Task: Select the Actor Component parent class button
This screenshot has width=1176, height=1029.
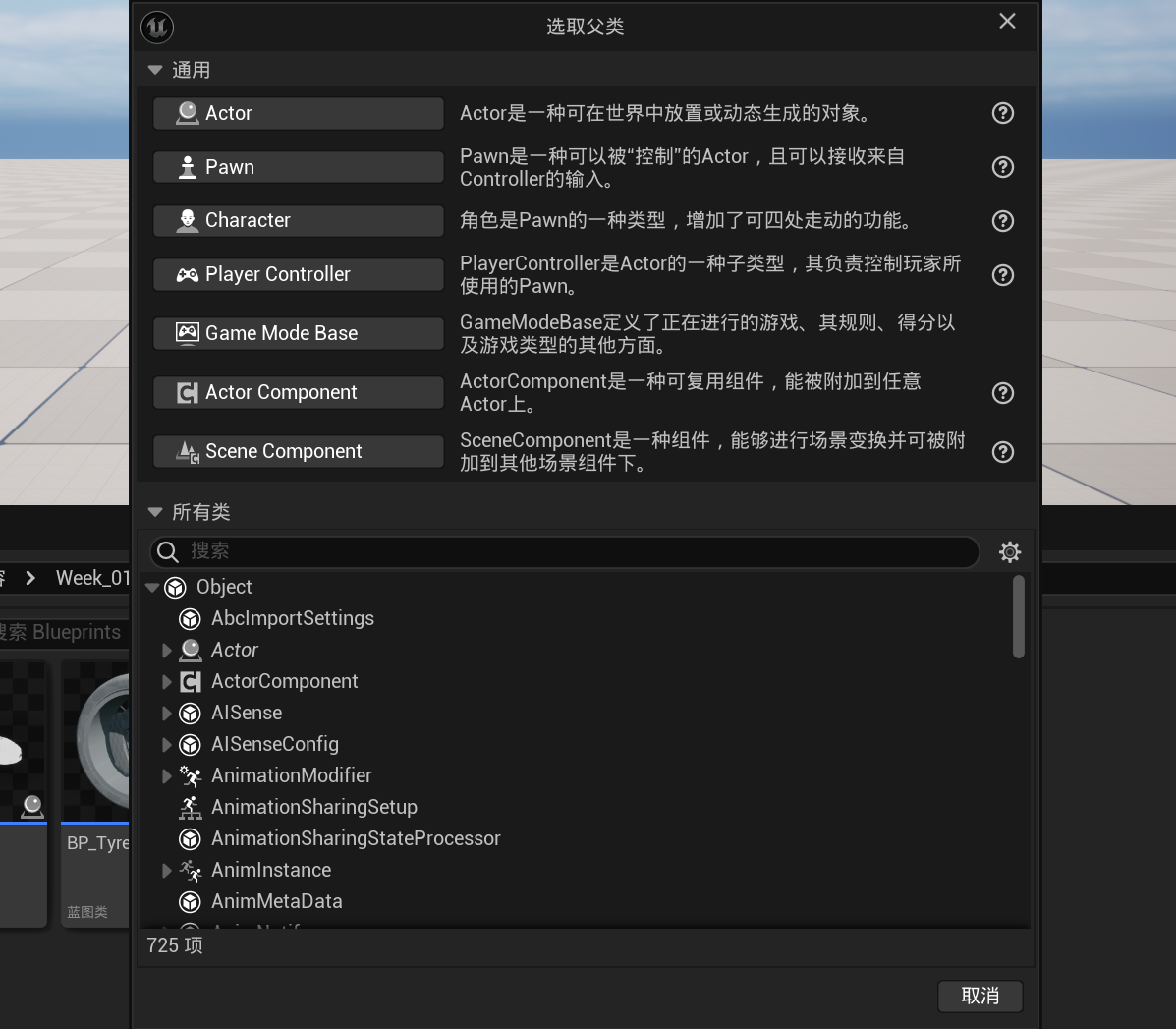Action: click(x=299, y=392)
